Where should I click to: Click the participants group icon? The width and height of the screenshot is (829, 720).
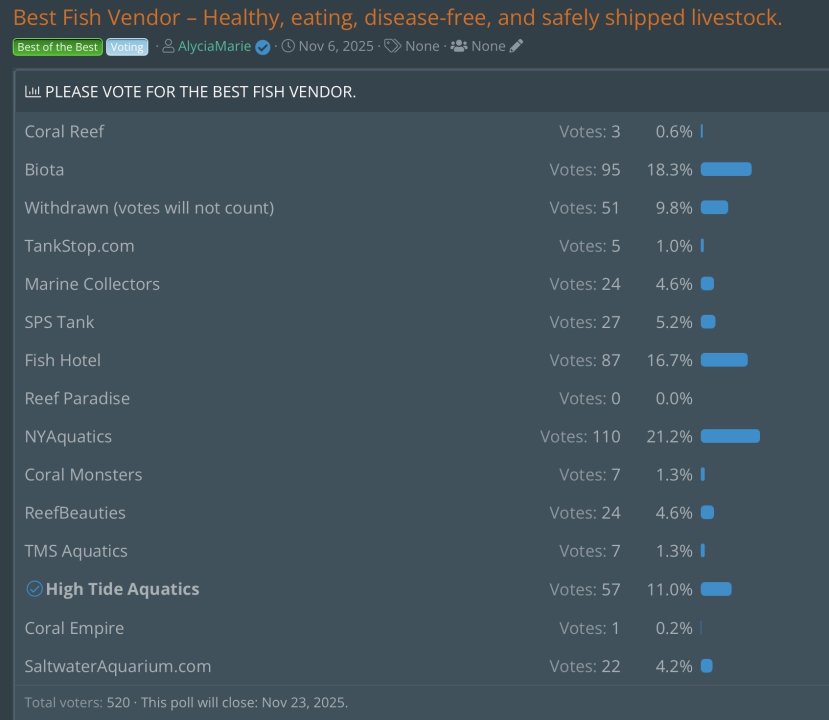click(459, 46)
